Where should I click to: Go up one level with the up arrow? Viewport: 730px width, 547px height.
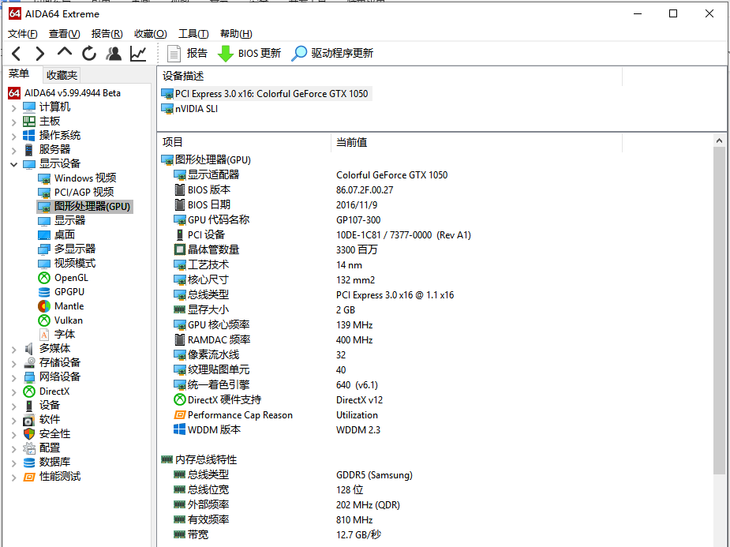click(64, 53)
